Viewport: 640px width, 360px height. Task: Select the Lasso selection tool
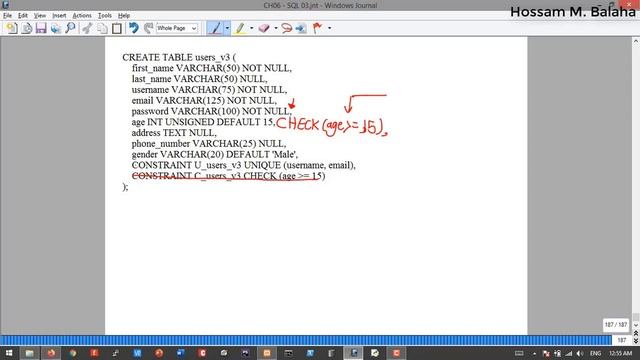click(287, 28)
